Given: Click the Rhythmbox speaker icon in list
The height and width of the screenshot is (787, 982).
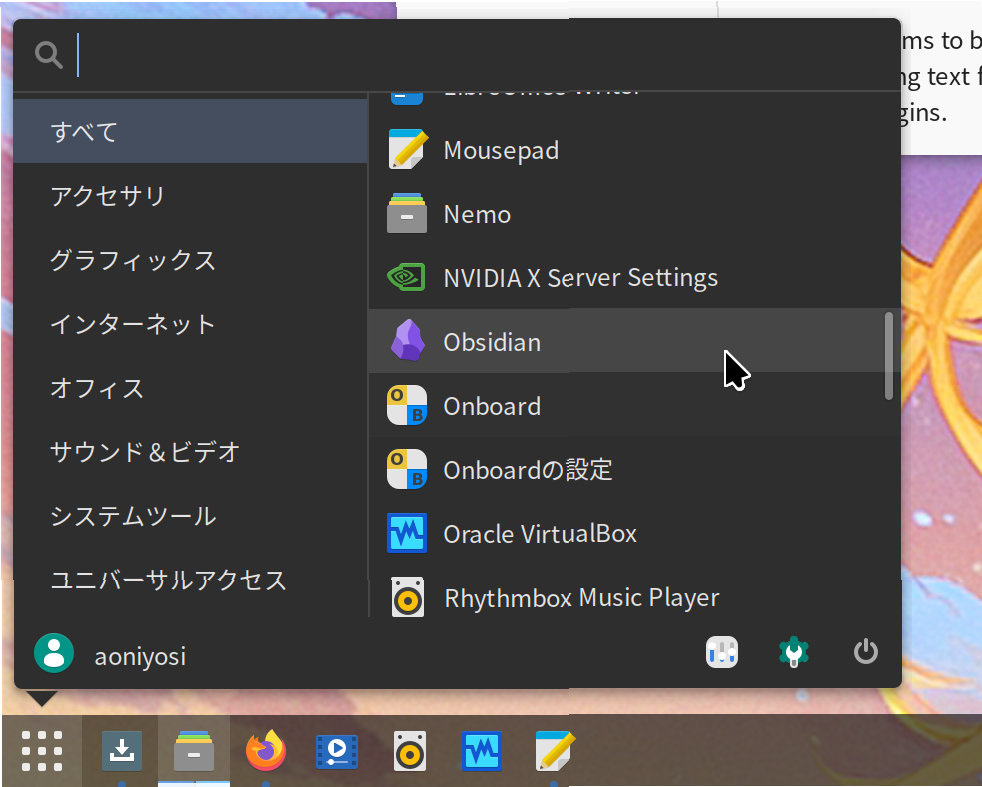Looking at the screenshot, I should pyautogui.click(x=408, y=597).
